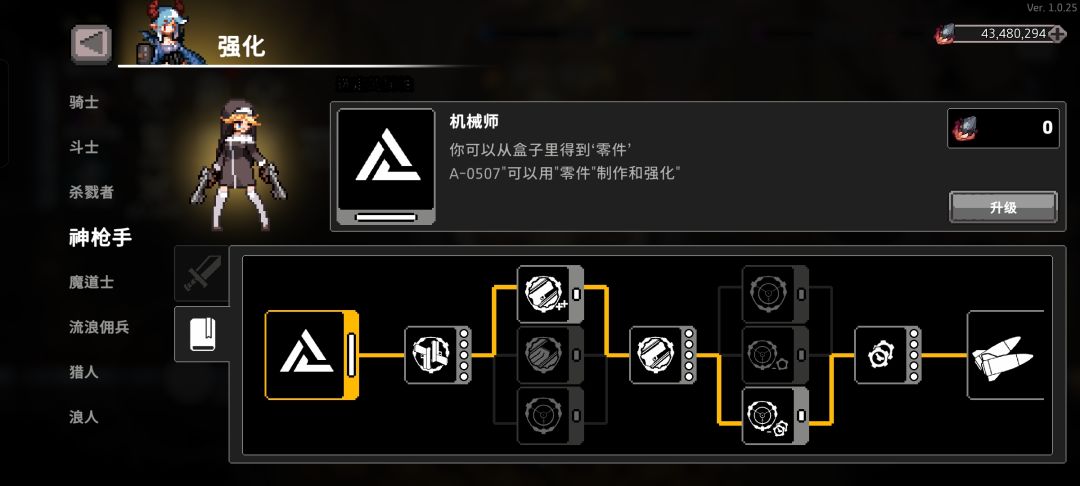Choose 猎人 class in the list

point(84,372)
